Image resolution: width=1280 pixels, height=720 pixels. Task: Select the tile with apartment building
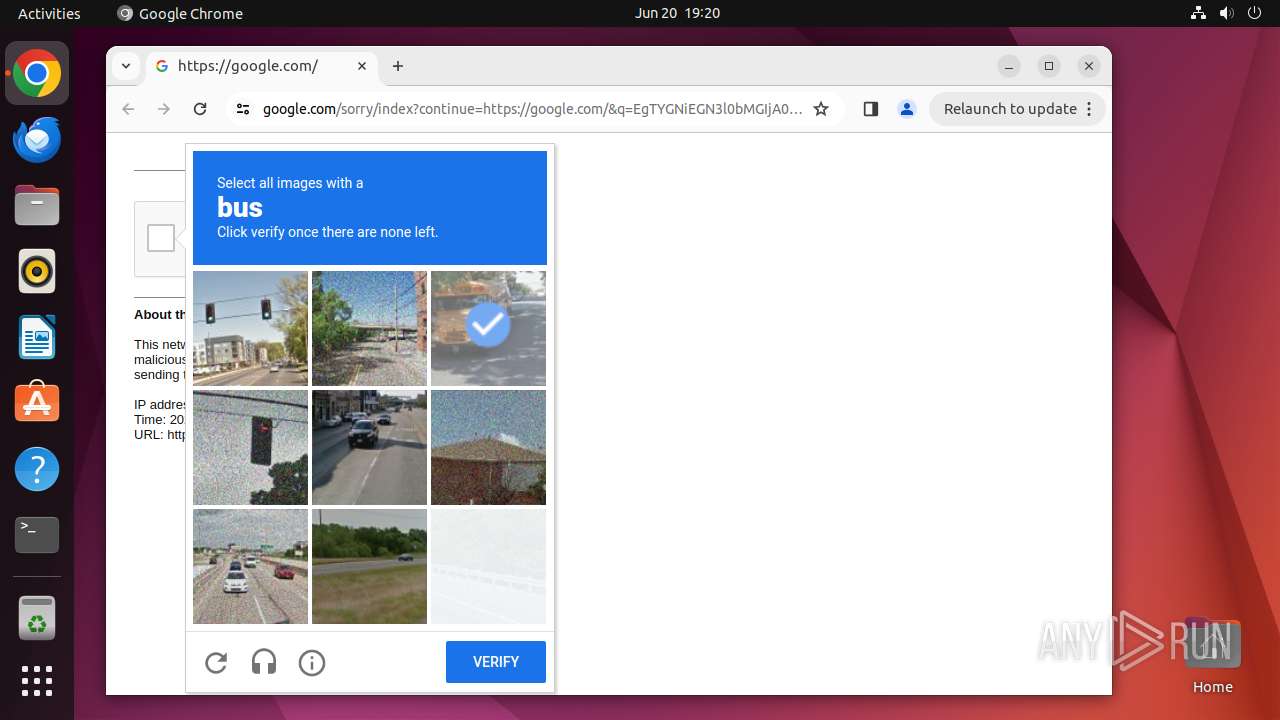250,328
